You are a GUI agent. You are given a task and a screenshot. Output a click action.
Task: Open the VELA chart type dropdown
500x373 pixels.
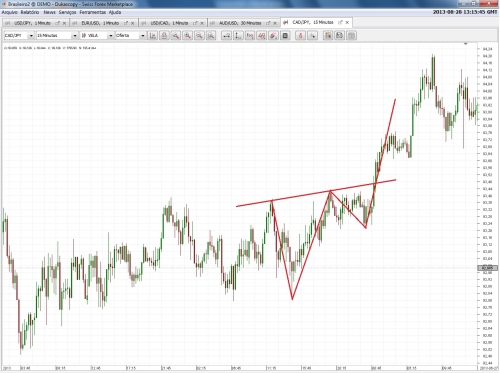pyautogui.click(x=97, y=35)
